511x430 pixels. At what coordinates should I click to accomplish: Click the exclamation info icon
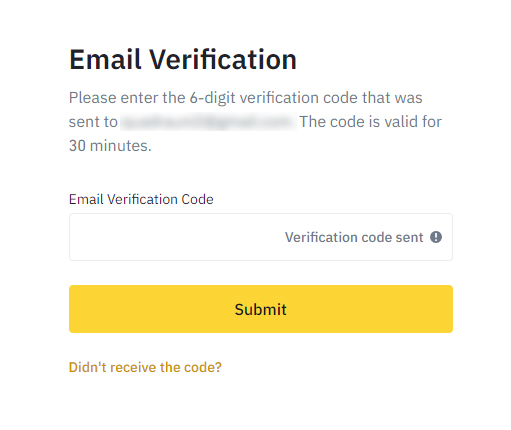coord(436,237)
